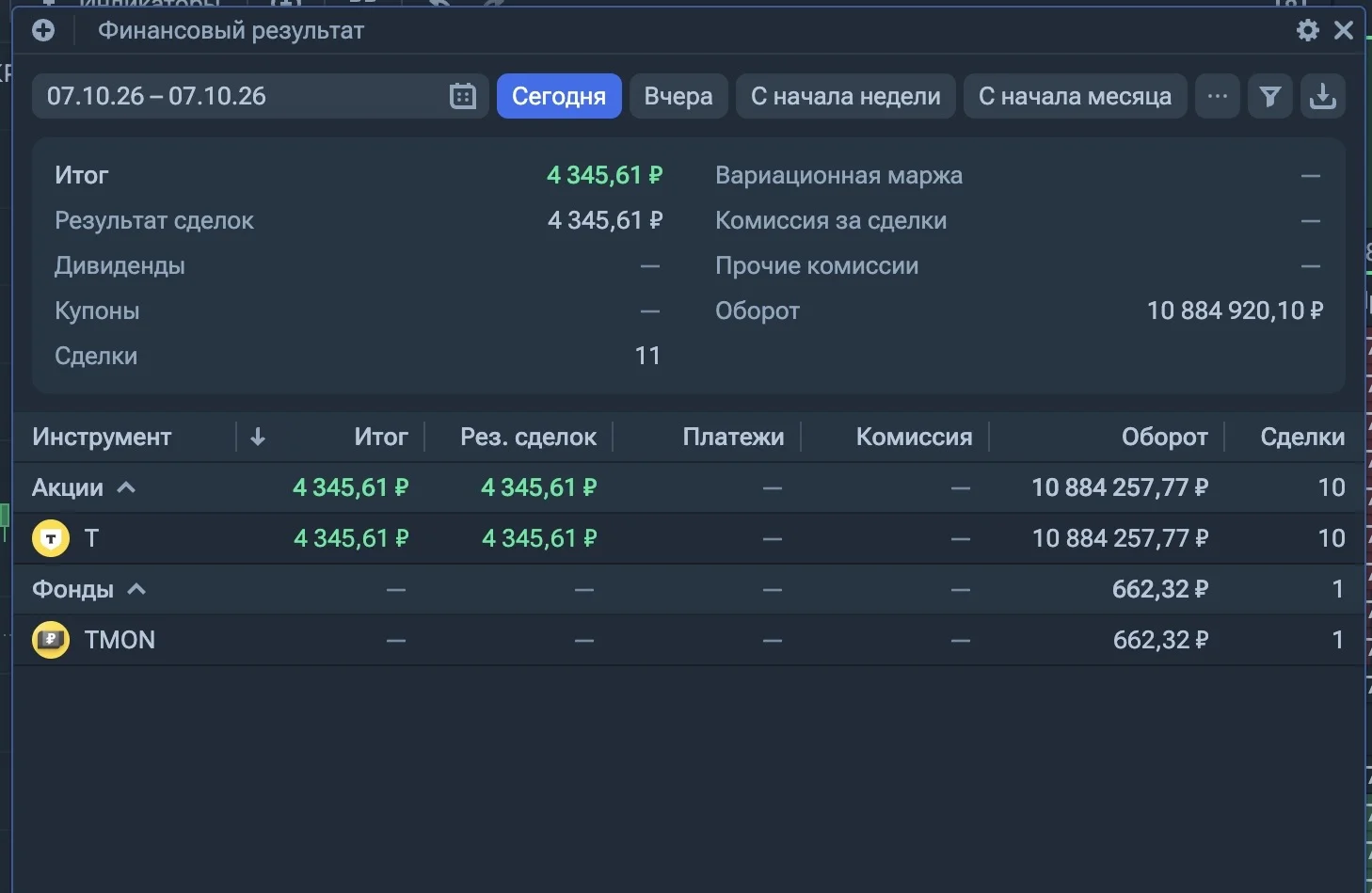Select the TMON row

689,640
